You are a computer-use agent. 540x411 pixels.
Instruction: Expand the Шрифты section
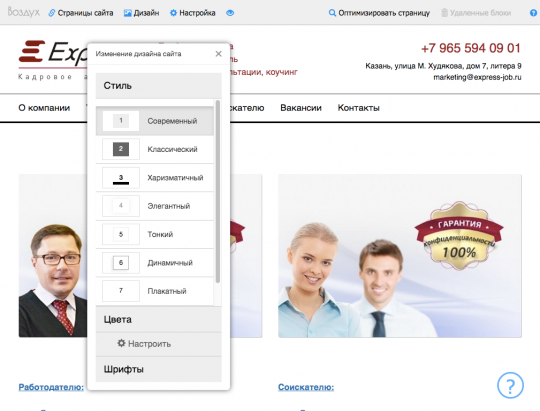point(158,369)
